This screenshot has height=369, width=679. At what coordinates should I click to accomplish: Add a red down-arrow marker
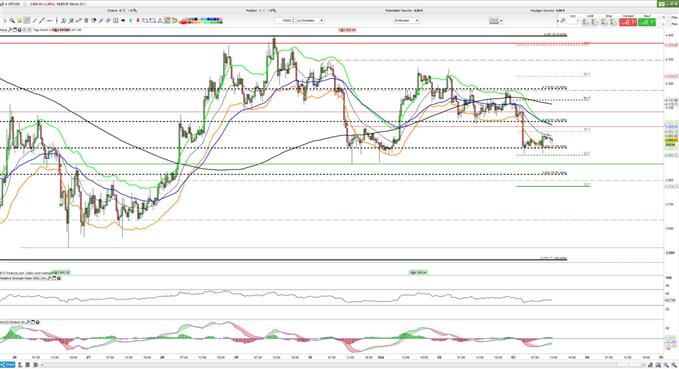point(138,20)
